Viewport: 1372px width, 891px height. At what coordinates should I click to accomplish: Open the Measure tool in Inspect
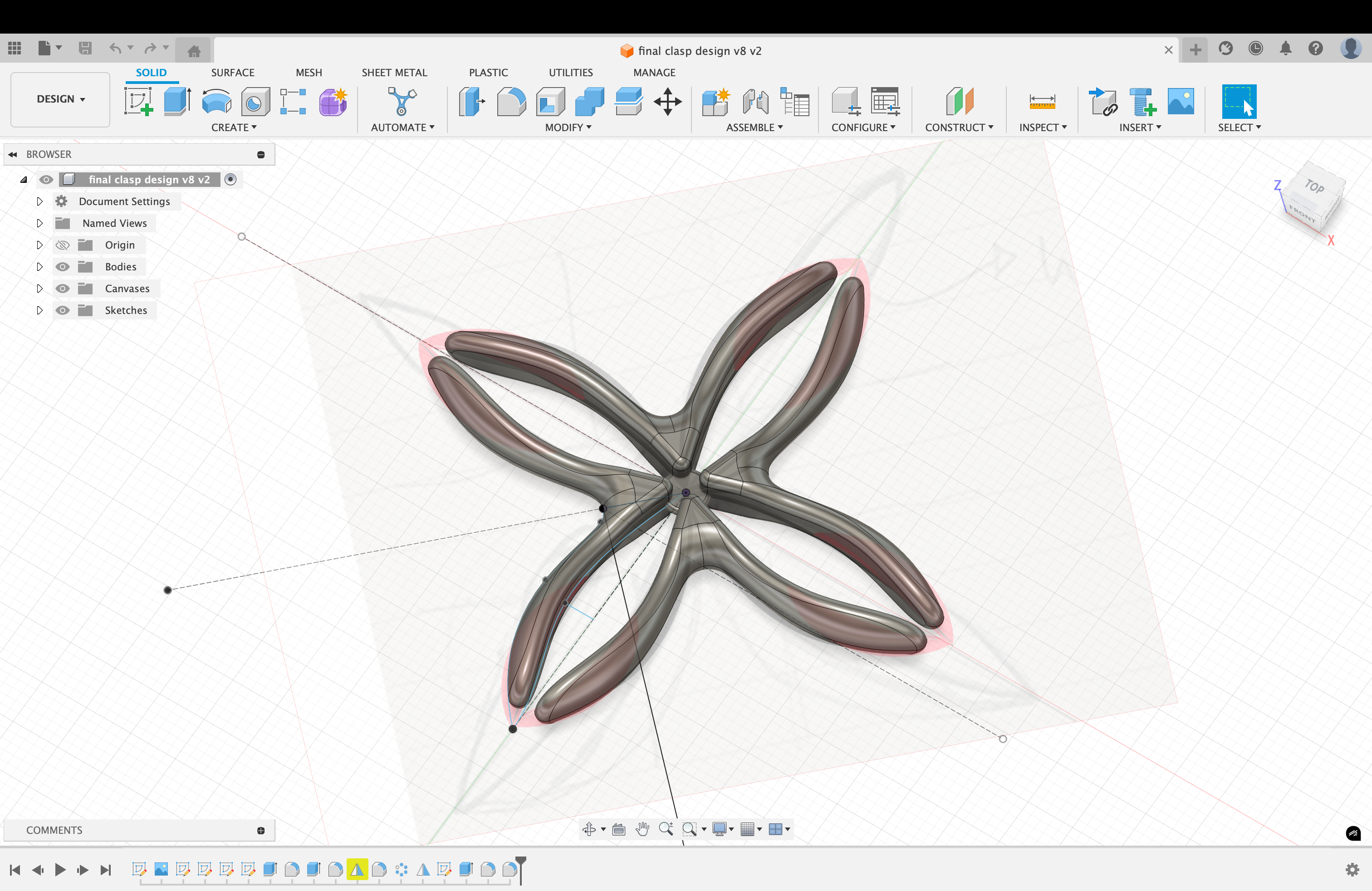point(1042,102)
